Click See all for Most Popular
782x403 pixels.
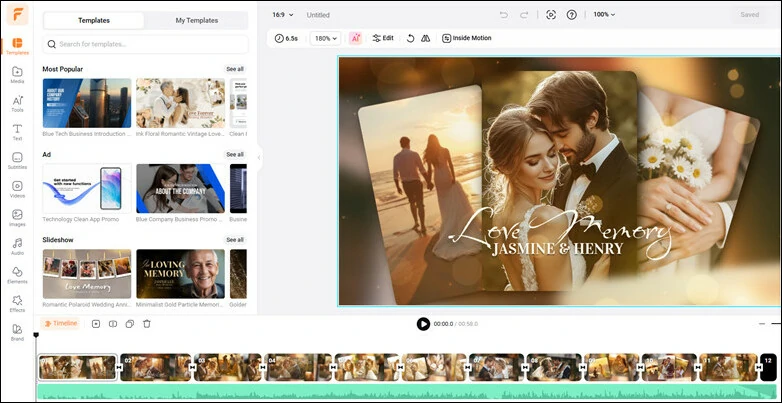pos(235,69)
